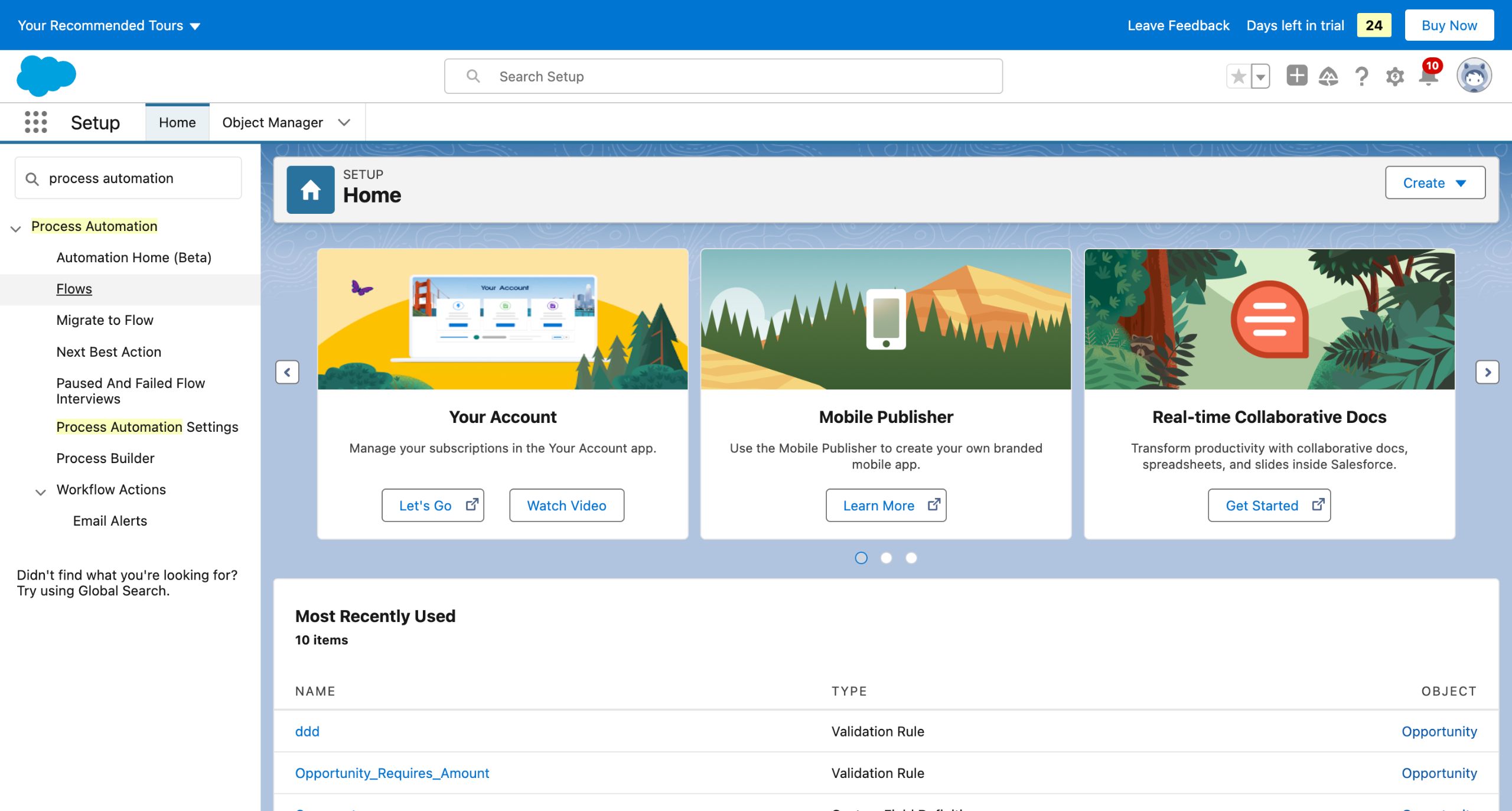Switch to the Home tab
Viewport: 1512px width, 811px height.
(x=177, y=122)
